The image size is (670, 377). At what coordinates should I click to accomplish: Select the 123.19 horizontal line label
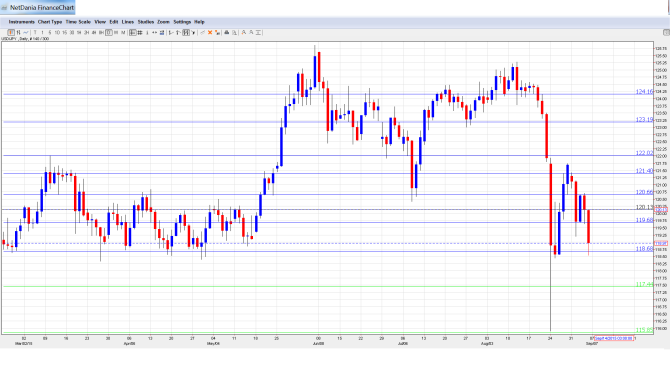pos(644,120)
